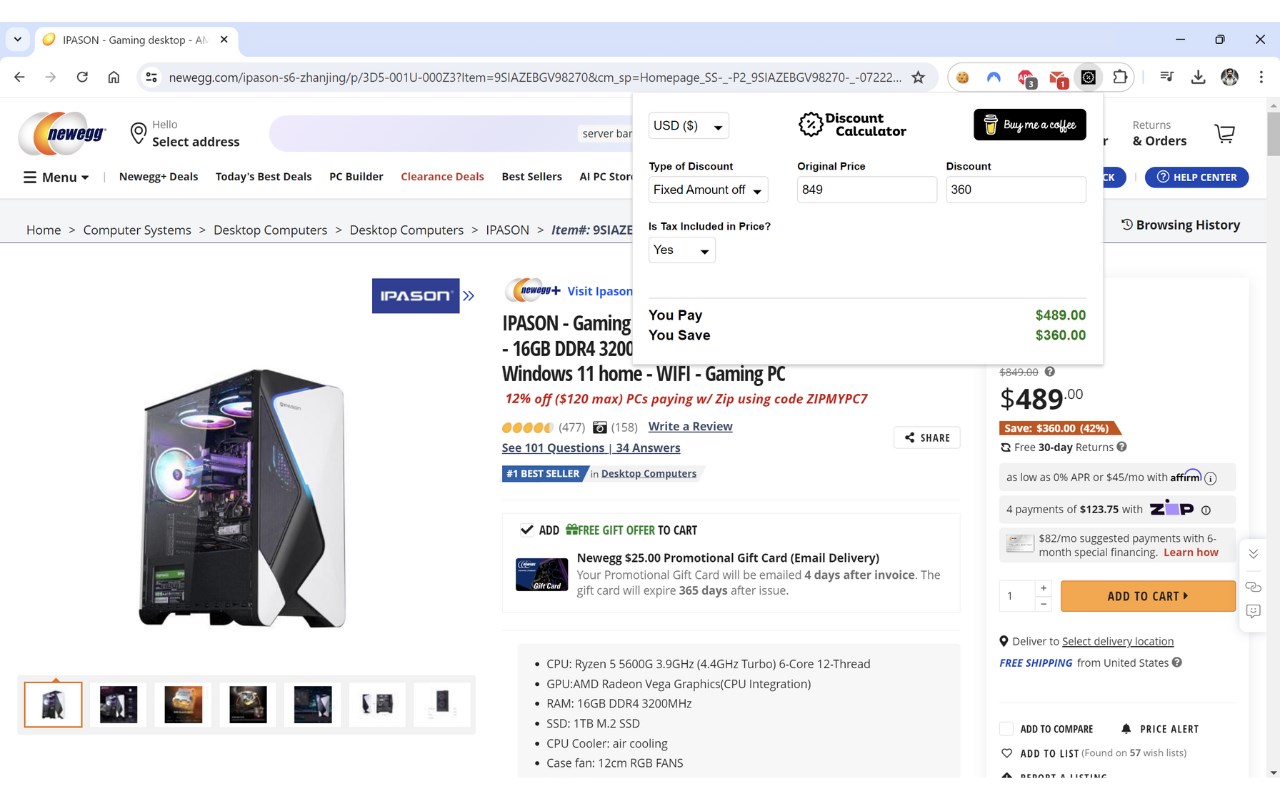1280x800 pixels.
Task: Open the USD currency dropdown
Action: tap(689, 126)
